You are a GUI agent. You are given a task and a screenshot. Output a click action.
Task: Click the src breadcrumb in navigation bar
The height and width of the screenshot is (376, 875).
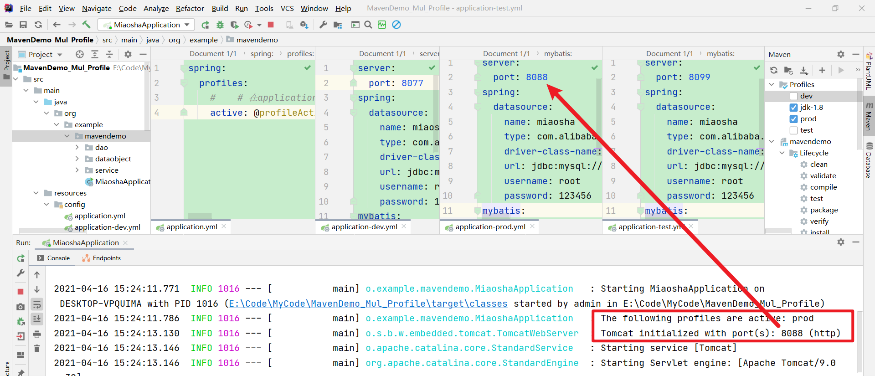[x=107, y=40]
